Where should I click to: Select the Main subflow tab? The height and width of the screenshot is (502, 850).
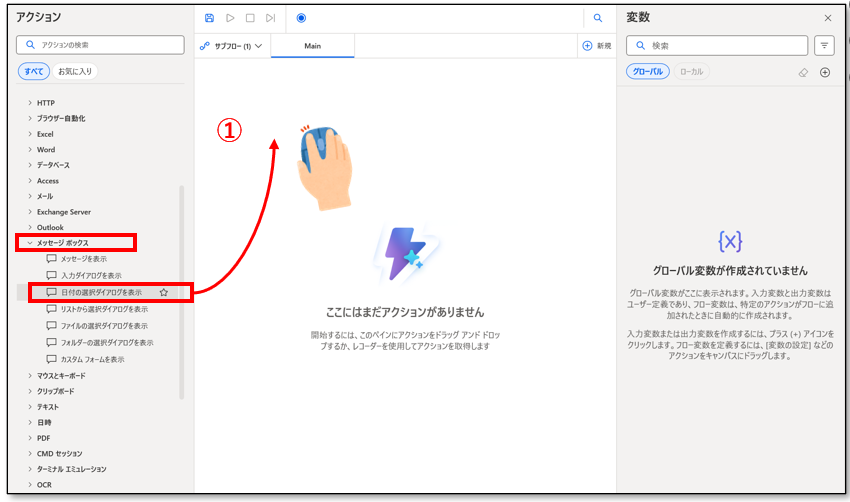(312, 46)
